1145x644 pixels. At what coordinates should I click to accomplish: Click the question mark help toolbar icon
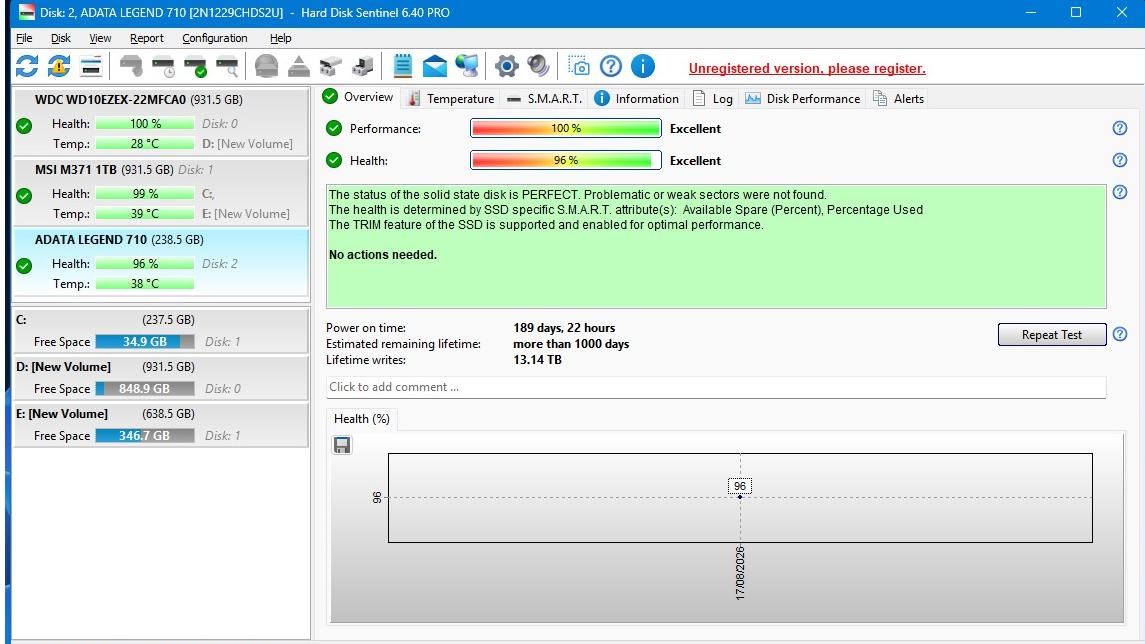pyautogui.click(x=610, y=66)
